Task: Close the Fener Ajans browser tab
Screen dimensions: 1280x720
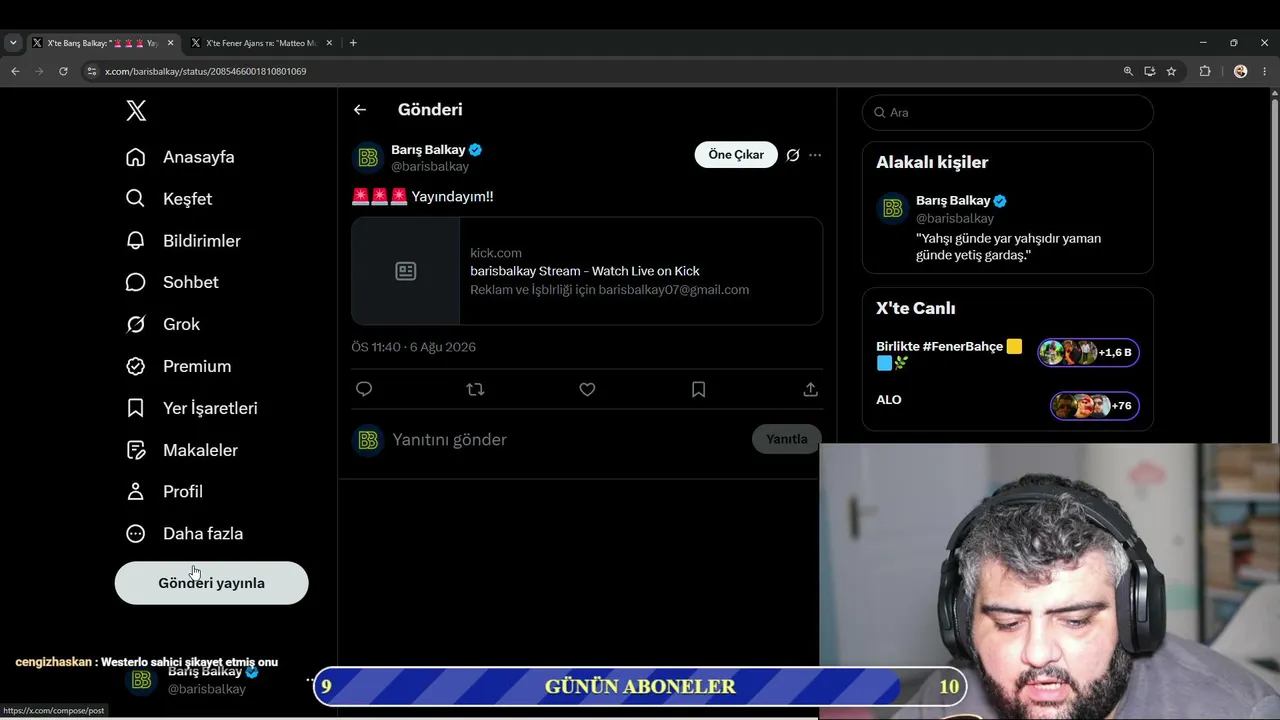Action: pos(329,43)
